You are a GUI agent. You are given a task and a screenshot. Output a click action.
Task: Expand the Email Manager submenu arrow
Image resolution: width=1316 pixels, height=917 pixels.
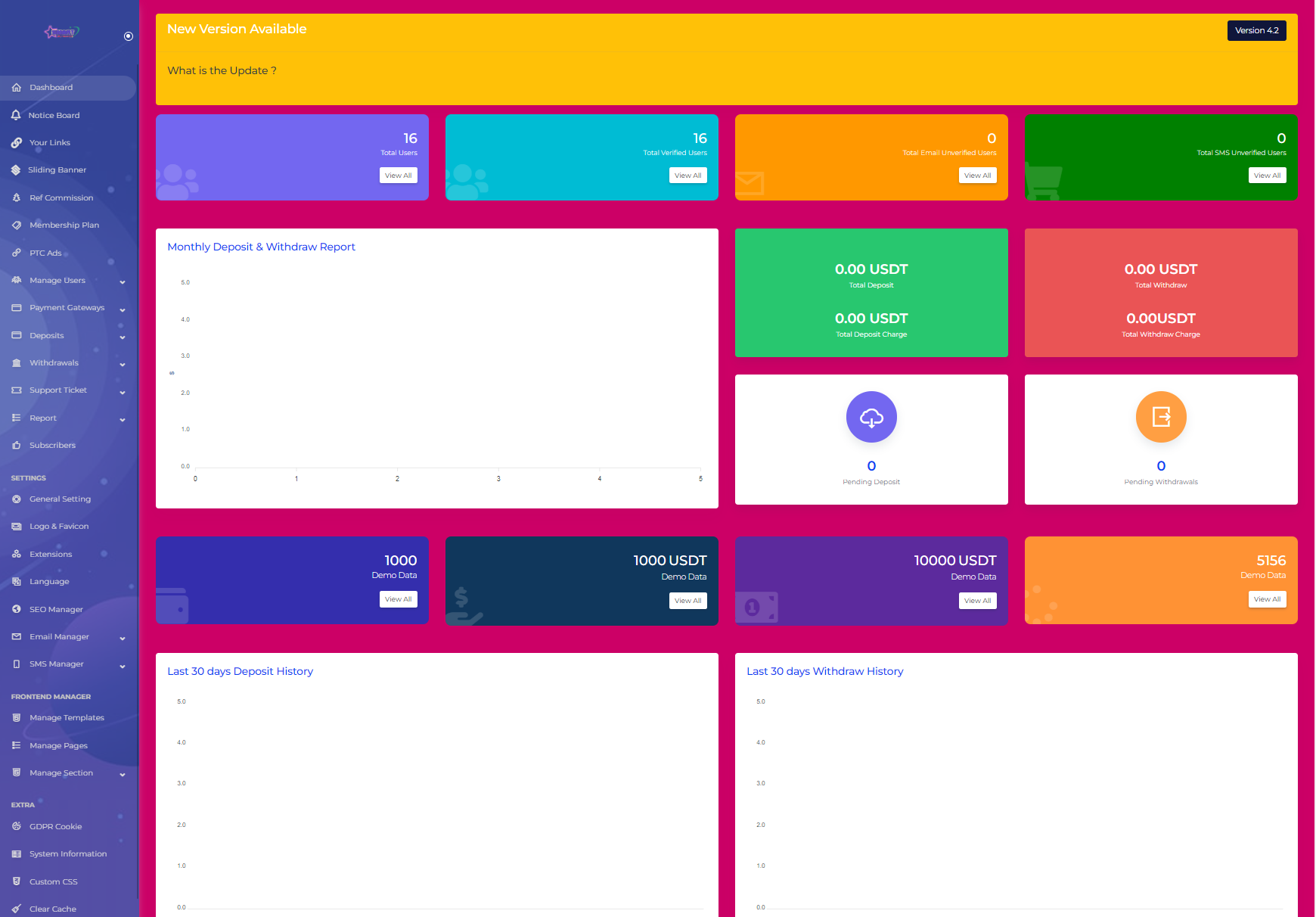coord(123,638)
